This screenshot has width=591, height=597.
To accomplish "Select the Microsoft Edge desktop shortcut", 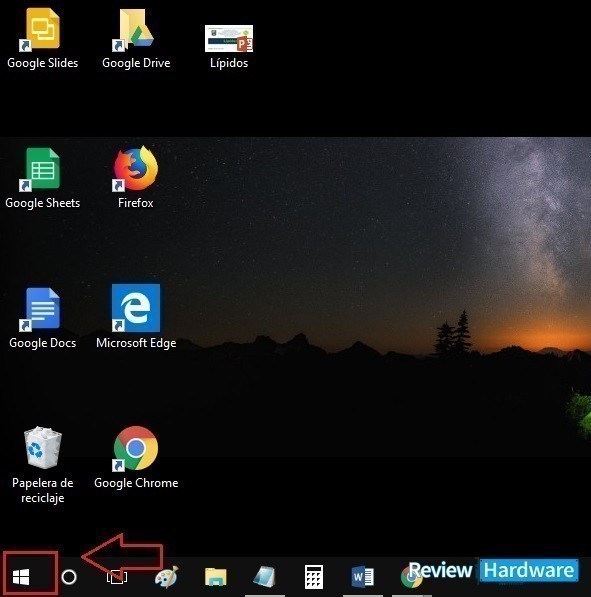I will click(136, 317).
